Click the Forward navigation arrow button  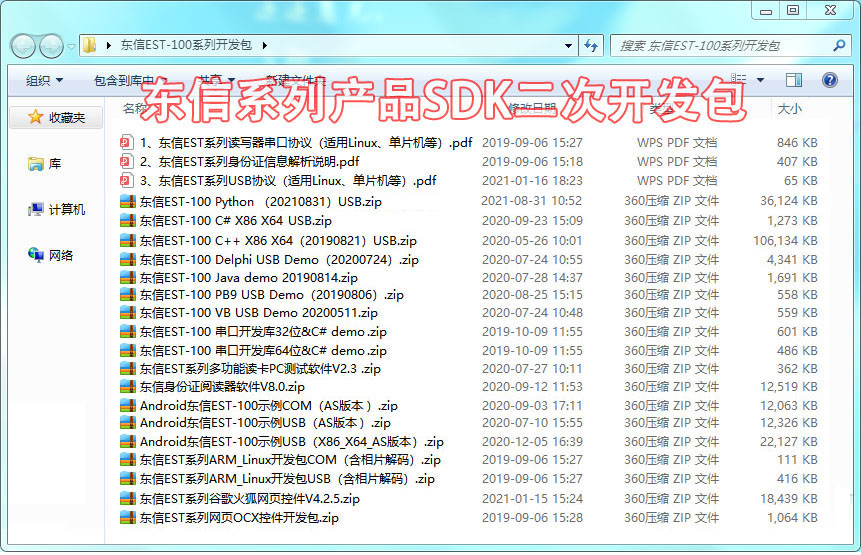[51, 46]
